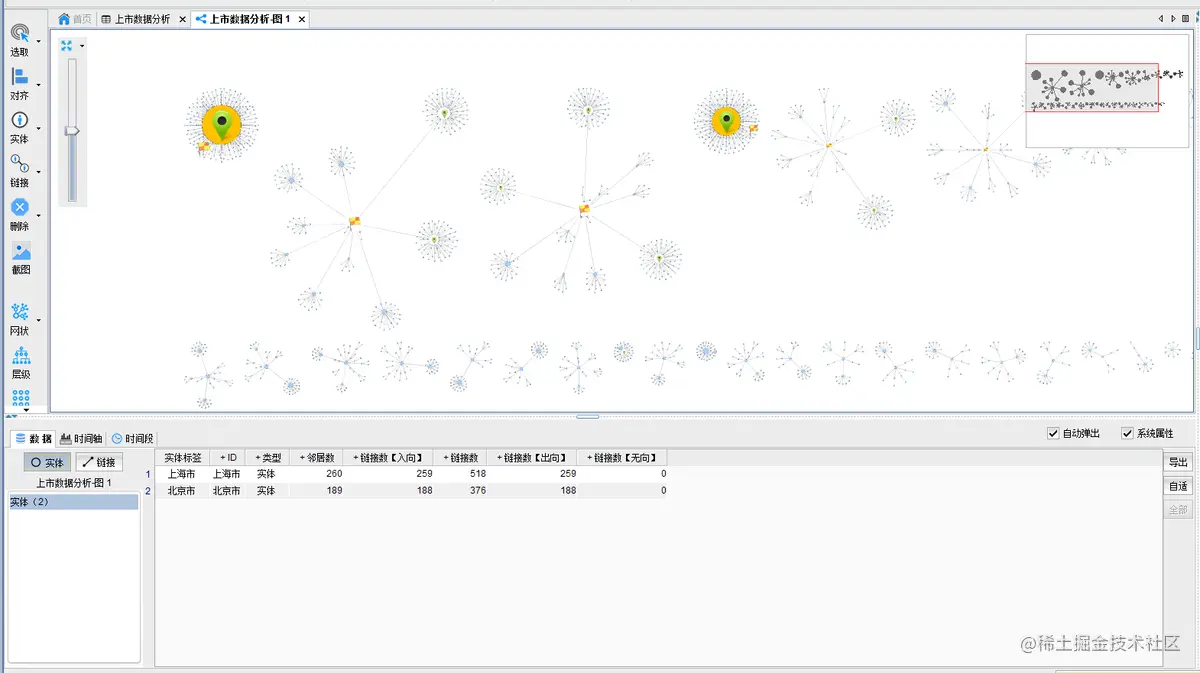Click the orange hub node of middle cluster
The image size is (1200, 673).
(584, 209)
